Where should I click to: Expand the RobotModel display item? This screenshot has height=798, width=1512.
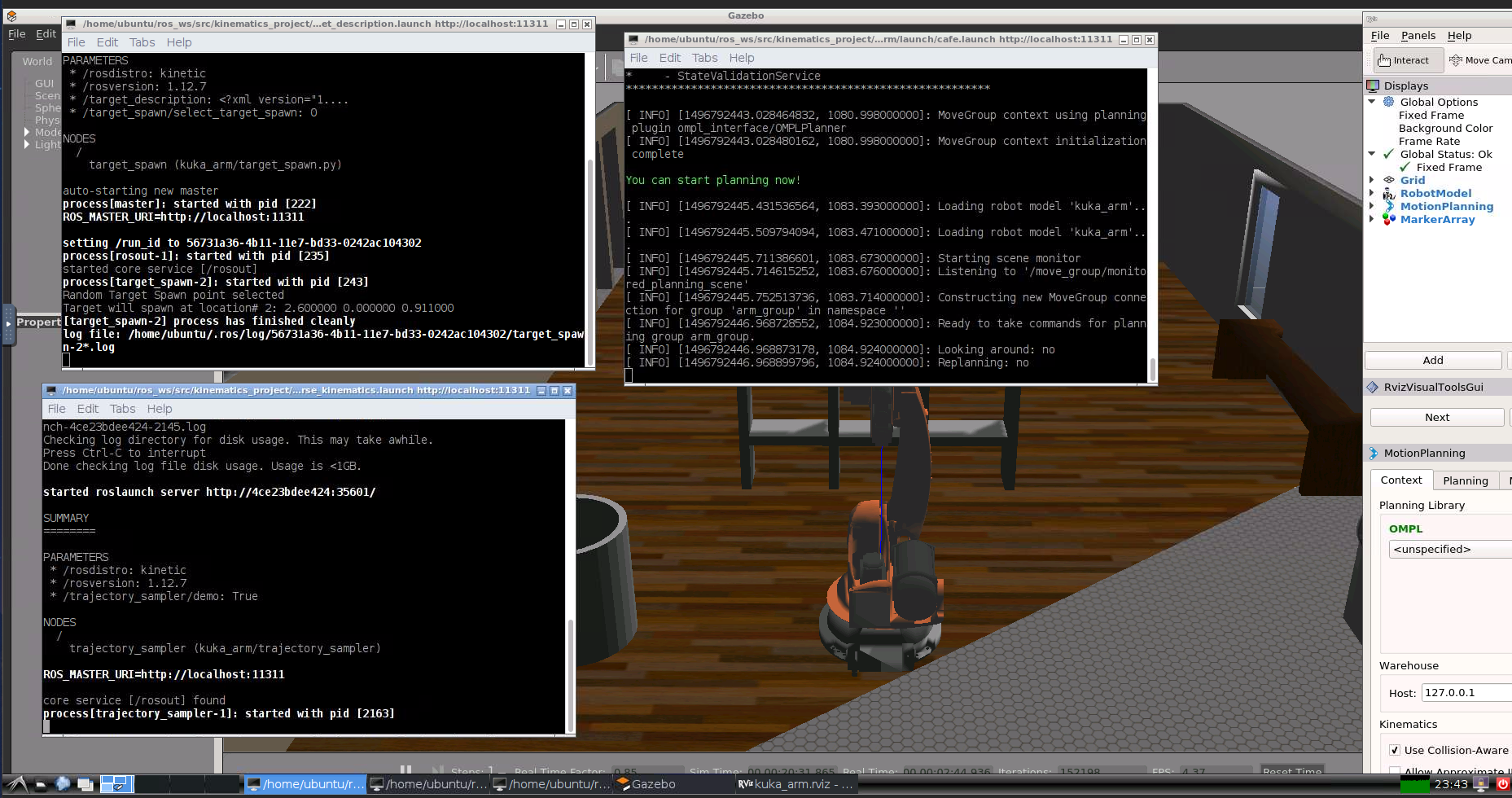tap(1372, 193)
